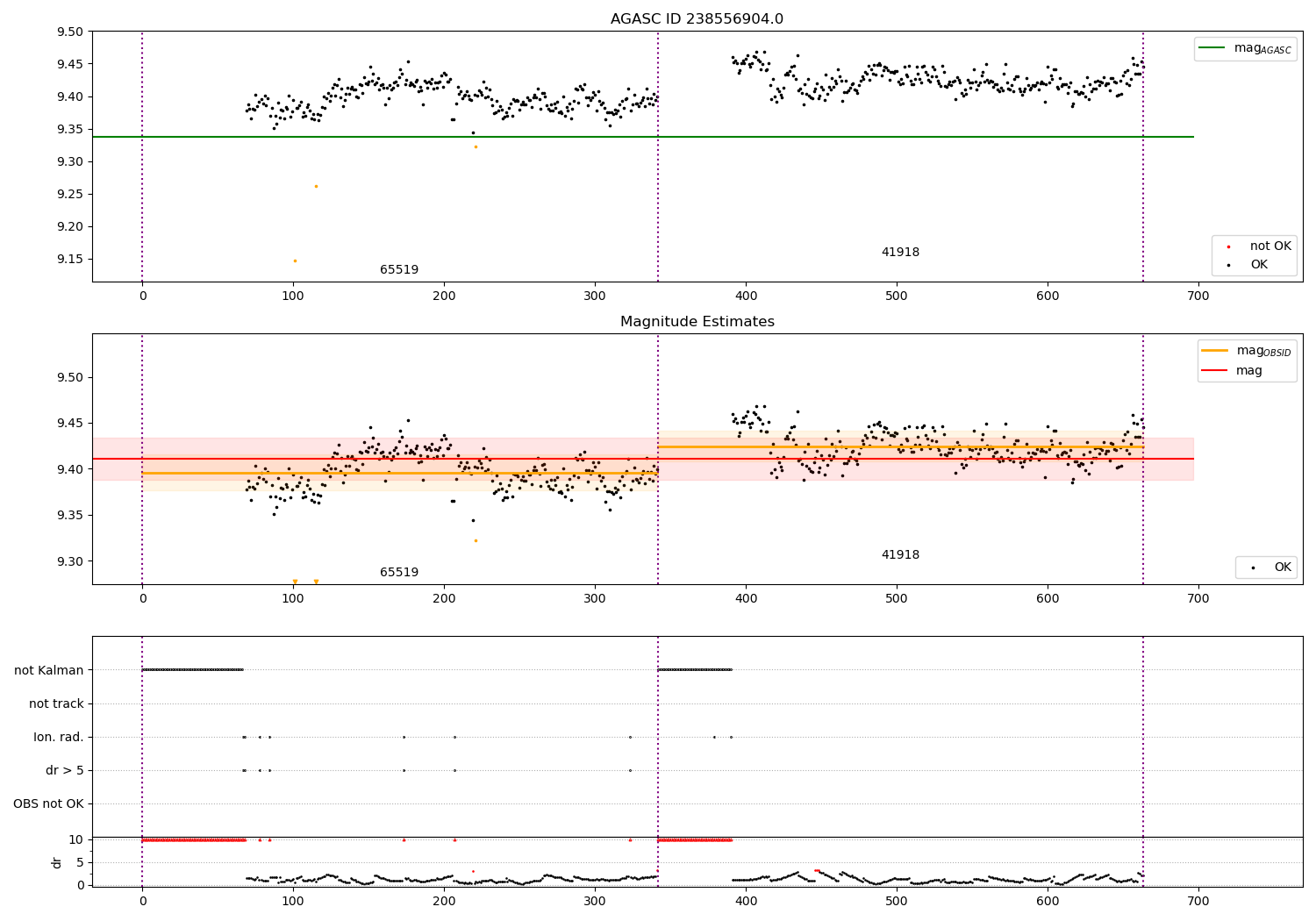The height and width of the screenshot is (921, 1316).
Task: Click the mag OBSID legend entry
Action: tap(1247, 351)
